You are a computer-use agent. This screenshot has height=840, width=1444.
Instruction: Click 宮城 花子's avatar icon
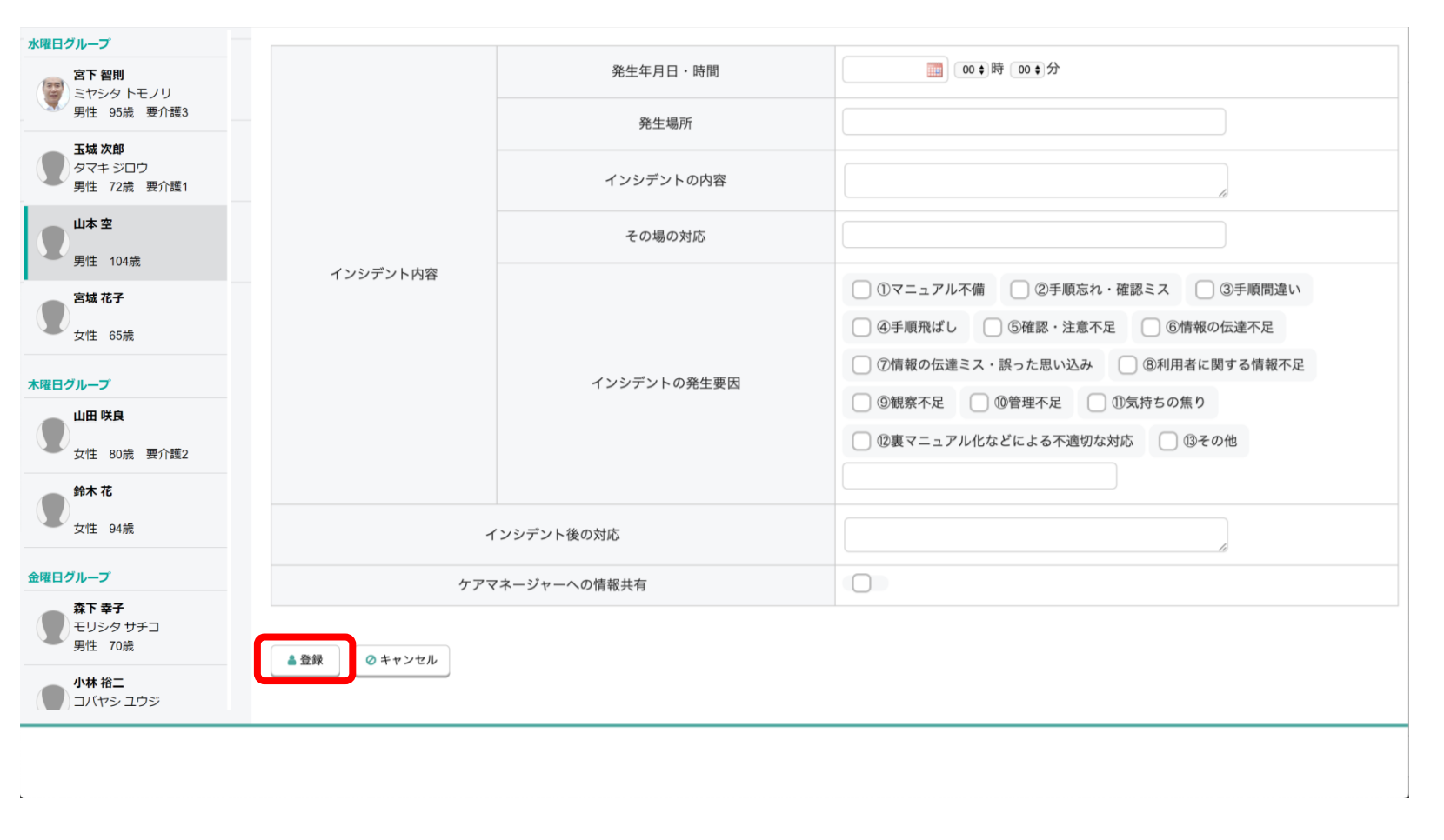point(53,317)
